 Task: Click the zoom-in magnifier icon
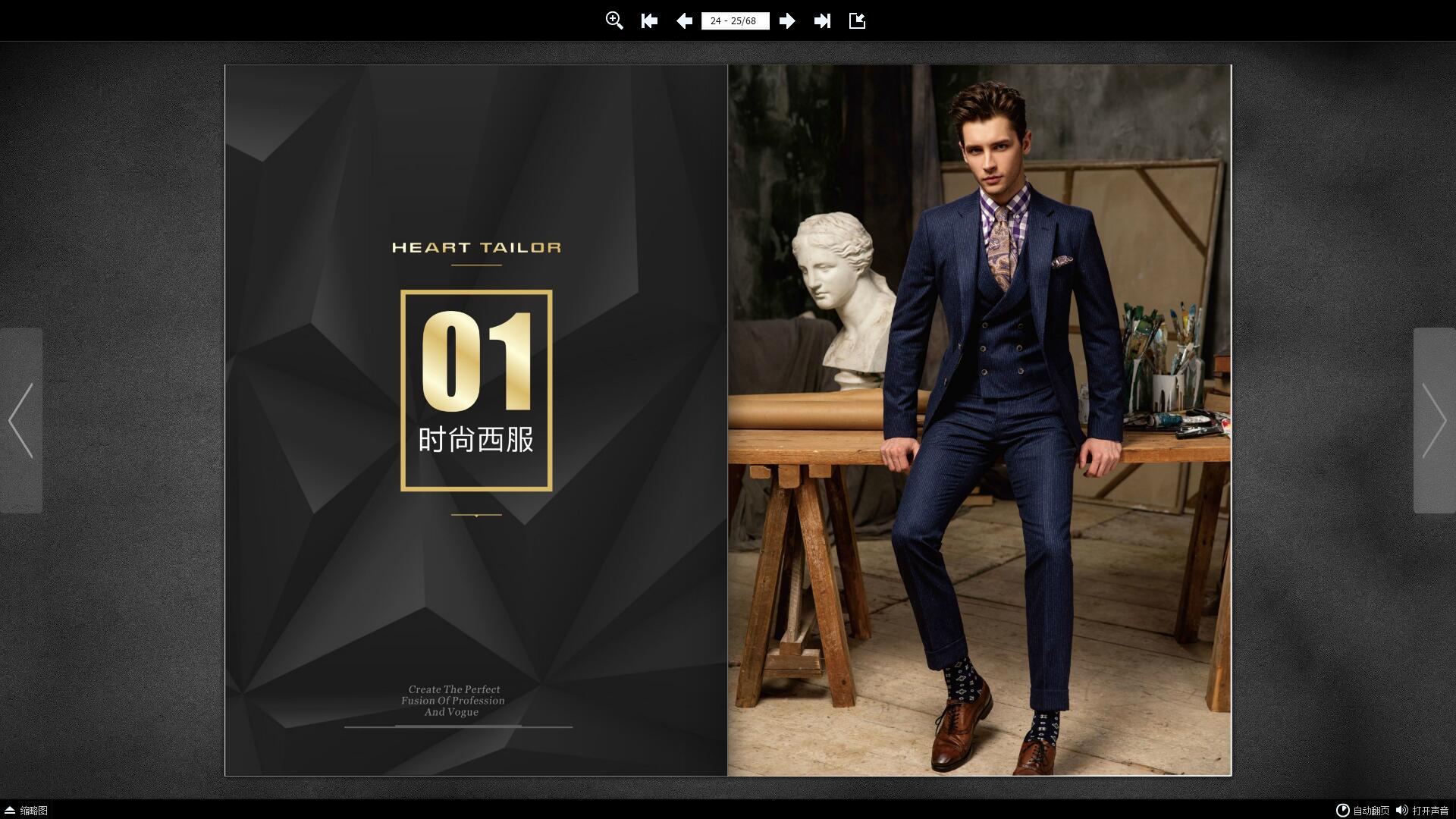pos(614,20)
